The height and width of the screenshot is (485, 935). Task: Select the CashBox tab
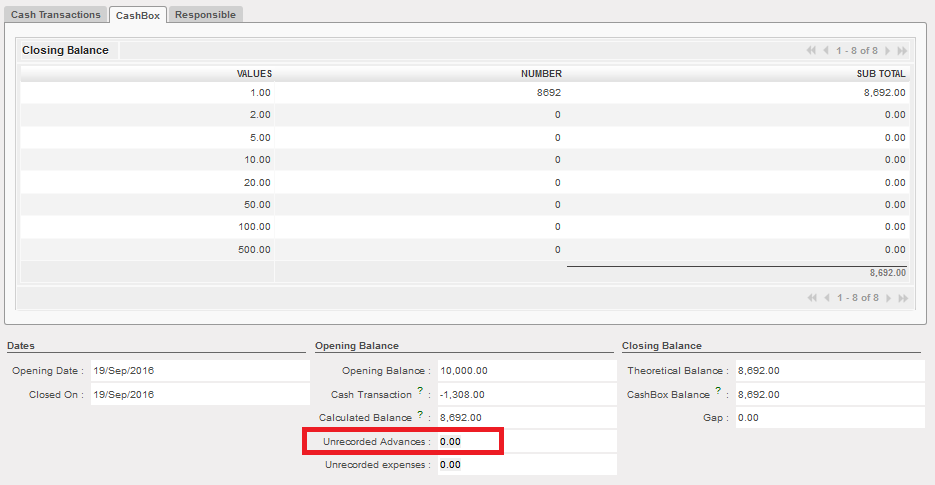(x=138, y=16)
